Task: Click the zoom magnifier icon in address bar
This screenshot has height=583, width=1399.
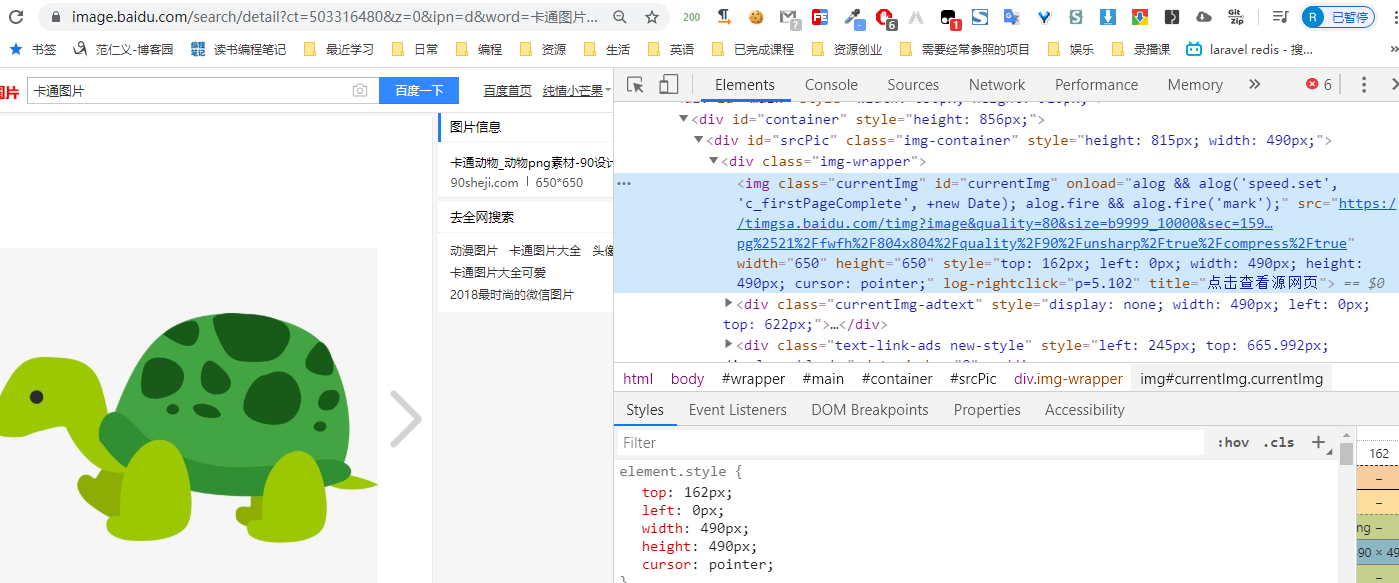Action: pos(620,17)
